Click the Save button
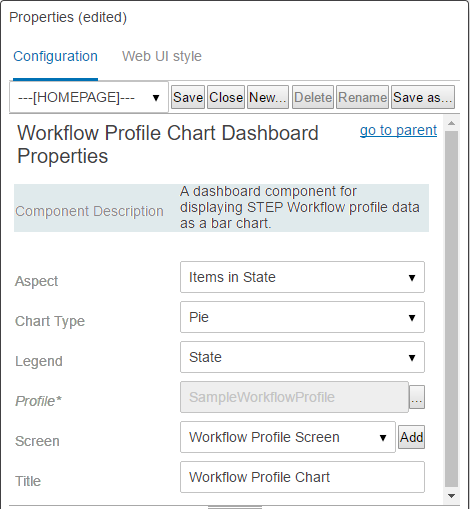Screen dimensions: 470x509 click(x=188, y=97)
